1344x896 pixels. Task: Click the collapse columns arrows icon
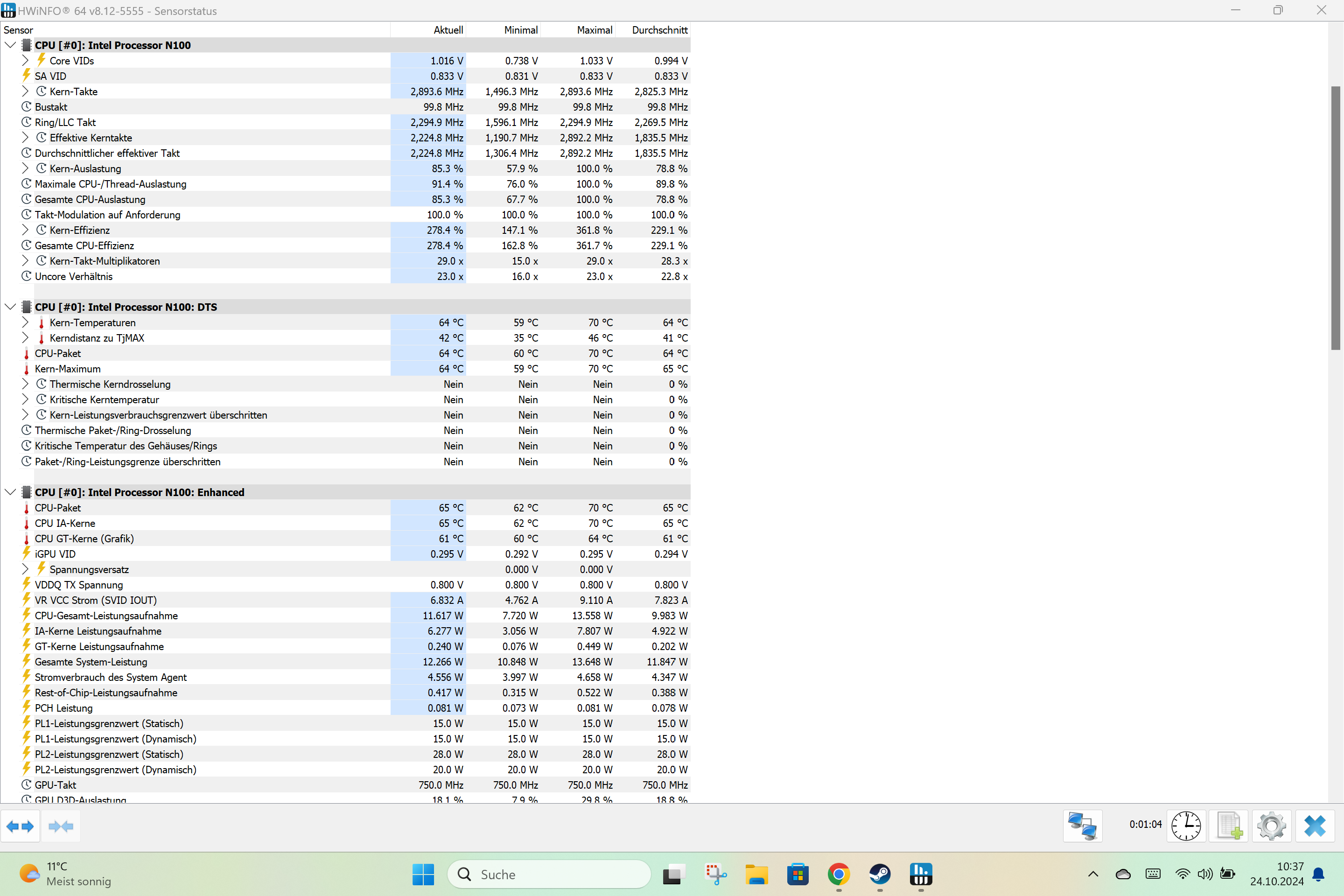(61, 826)
